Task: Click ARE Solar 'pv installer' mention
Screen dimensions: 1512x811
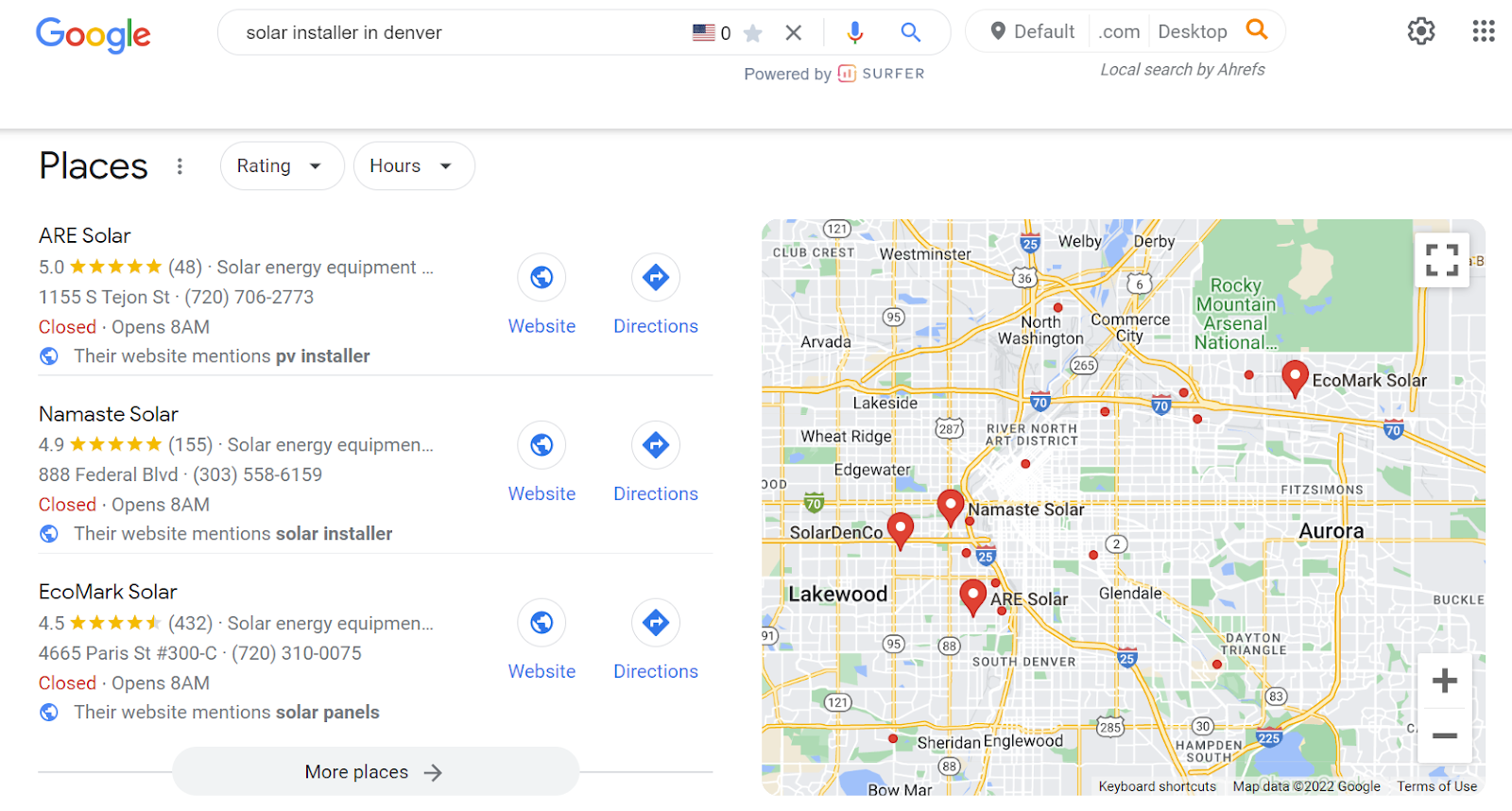Action: pos(322,356)
